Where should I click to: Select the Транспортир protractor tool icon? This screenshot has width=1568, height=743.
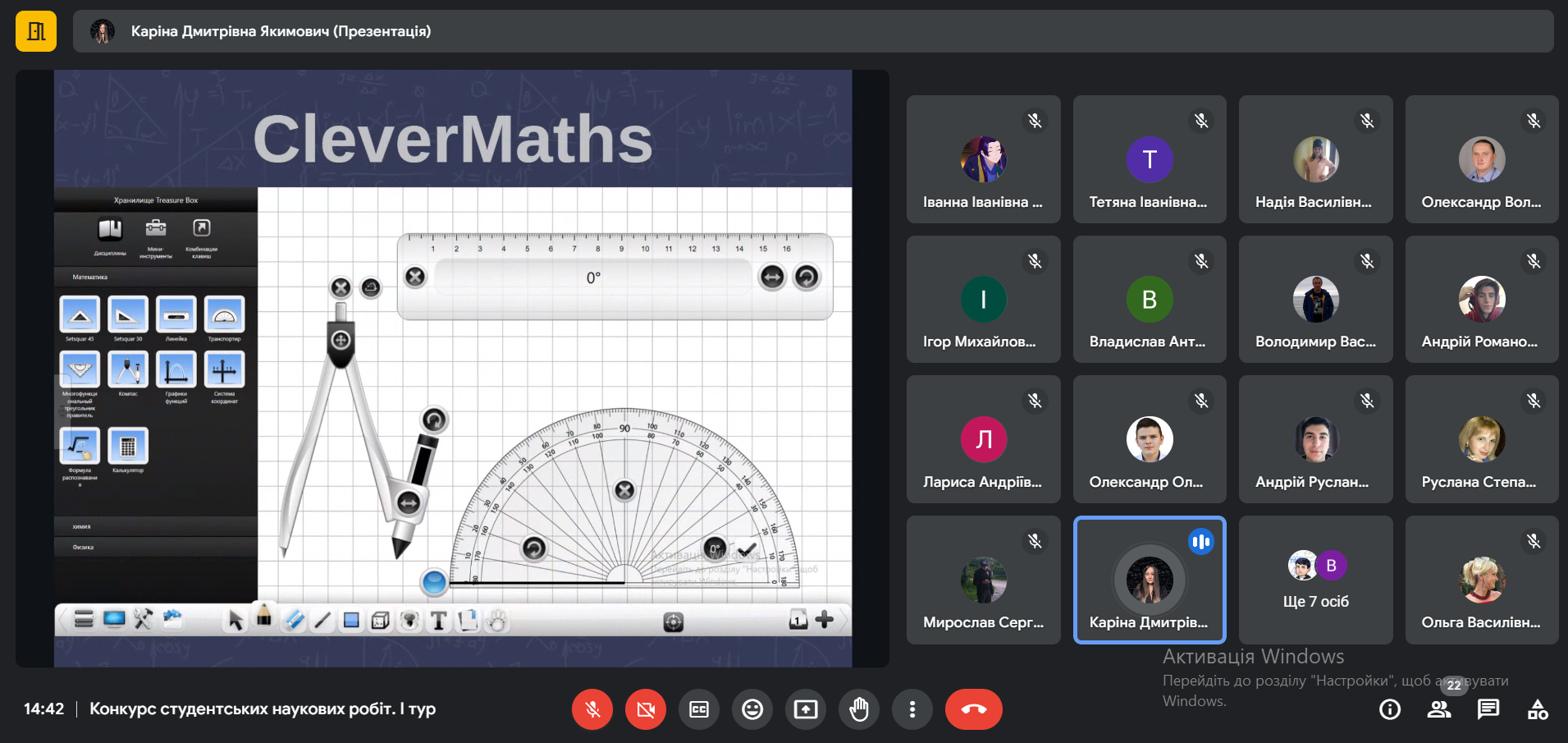(224, 314)
